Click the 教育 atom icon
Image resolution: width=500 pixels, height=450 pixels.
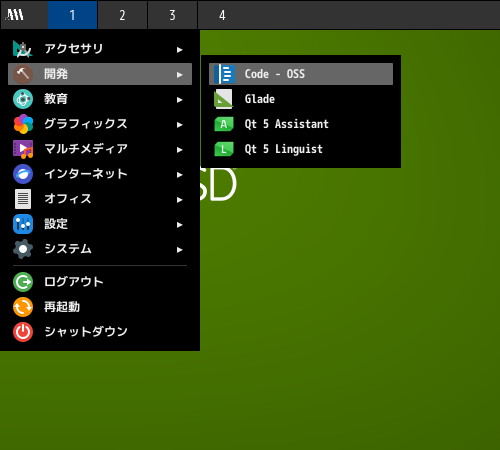click(x=23, y=99)
